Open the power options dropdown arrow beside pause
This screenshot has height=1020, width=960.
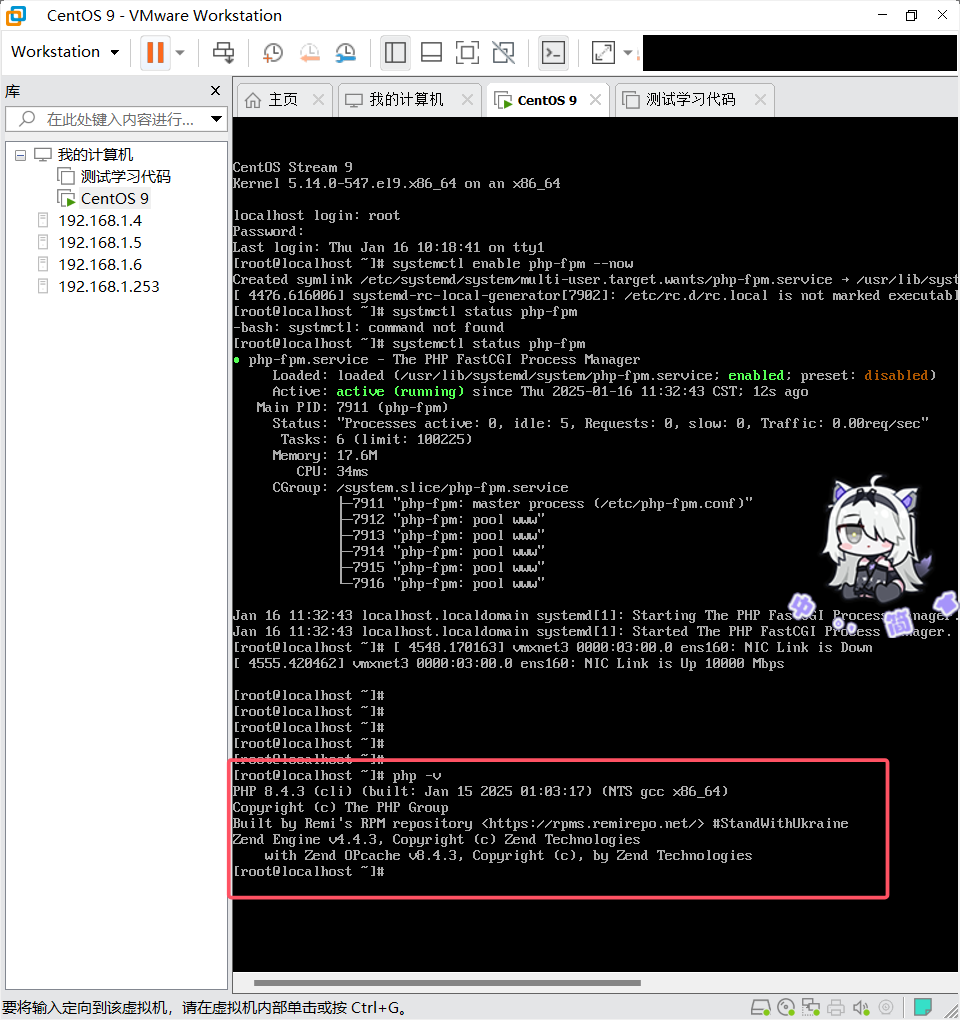180,53
